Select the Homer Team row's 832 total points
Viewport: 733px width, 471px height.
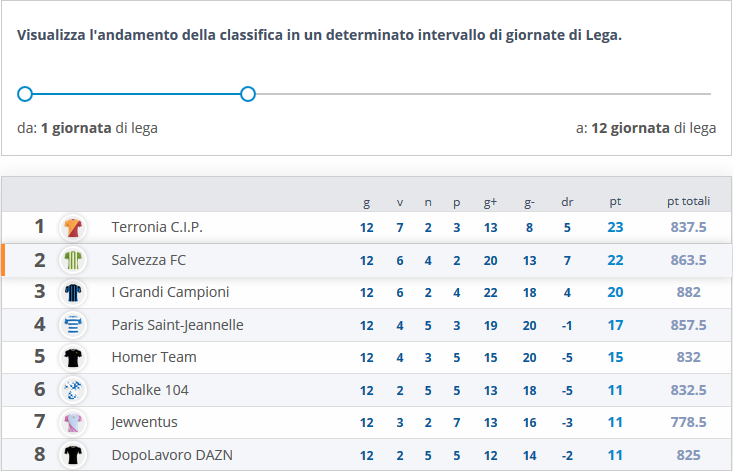point(688,358)
